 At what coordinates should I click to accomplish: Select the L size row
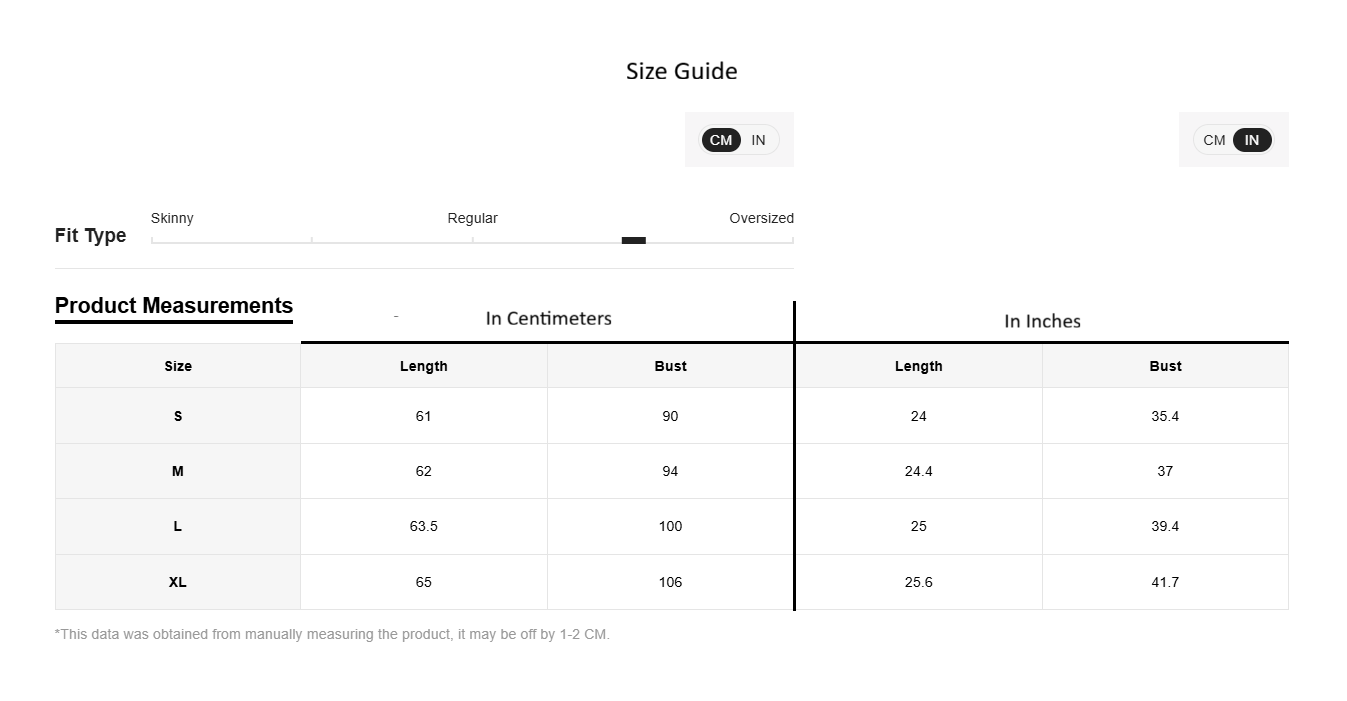pos(672,526)
